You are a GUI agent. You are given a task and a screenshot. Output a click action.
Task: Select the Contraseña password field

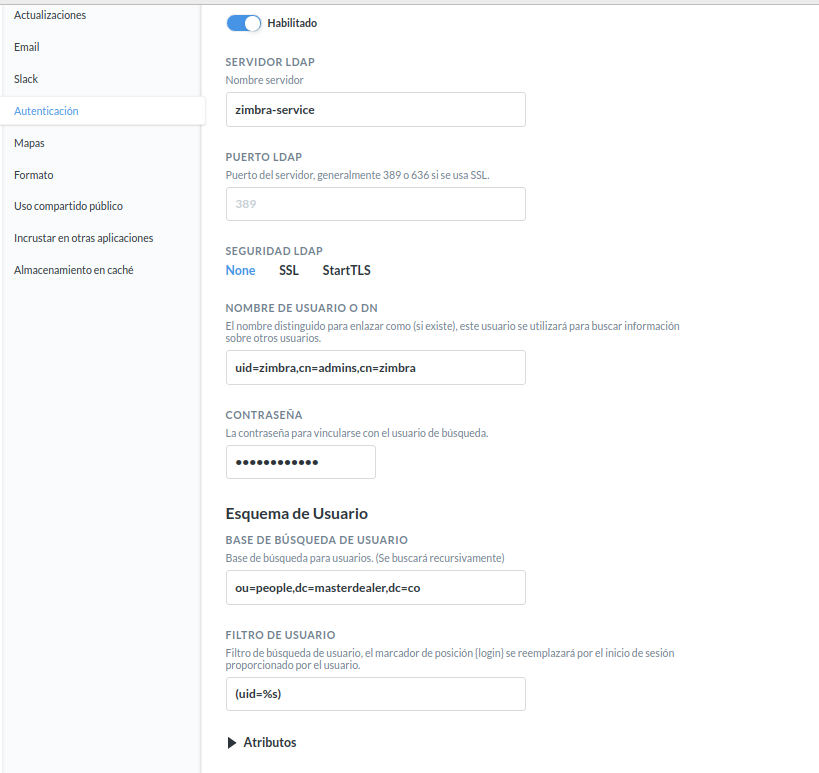(300, 462)
